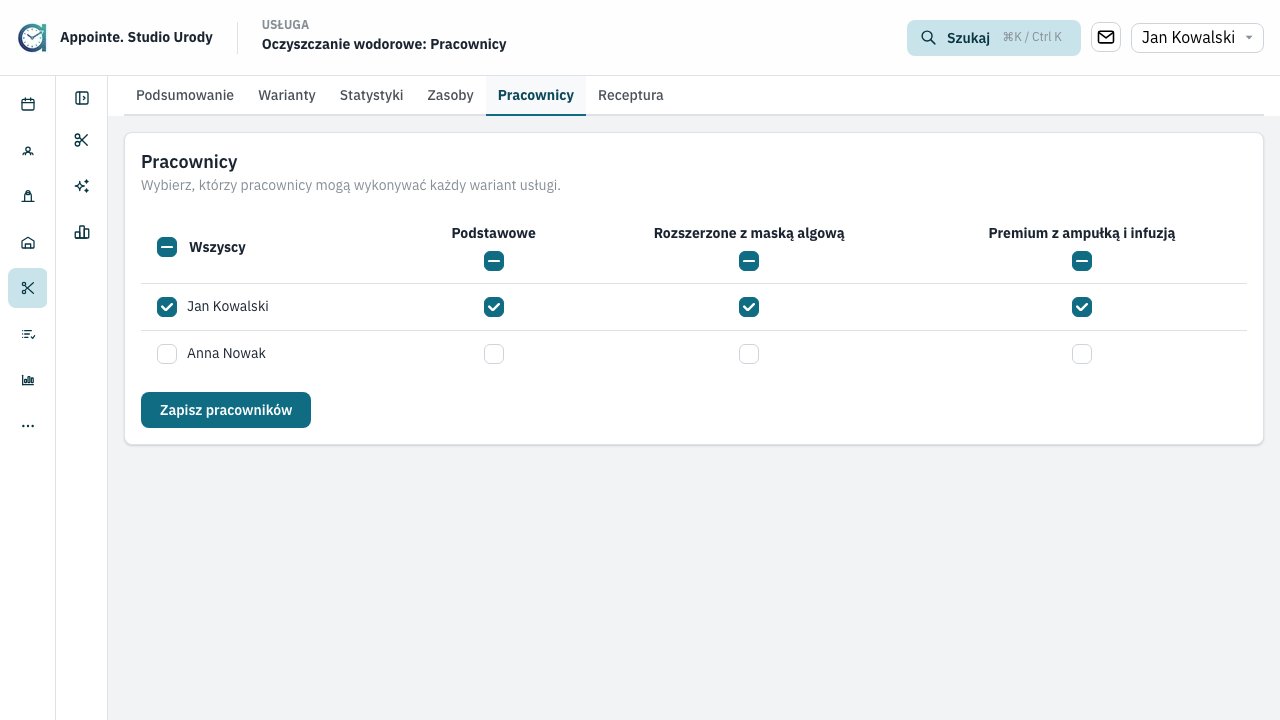Open the three-dots more menu in sidebar
Image resolution: width=1280 pixels, height=720 pixels.
pyautogui.click(x=28, y=426)
